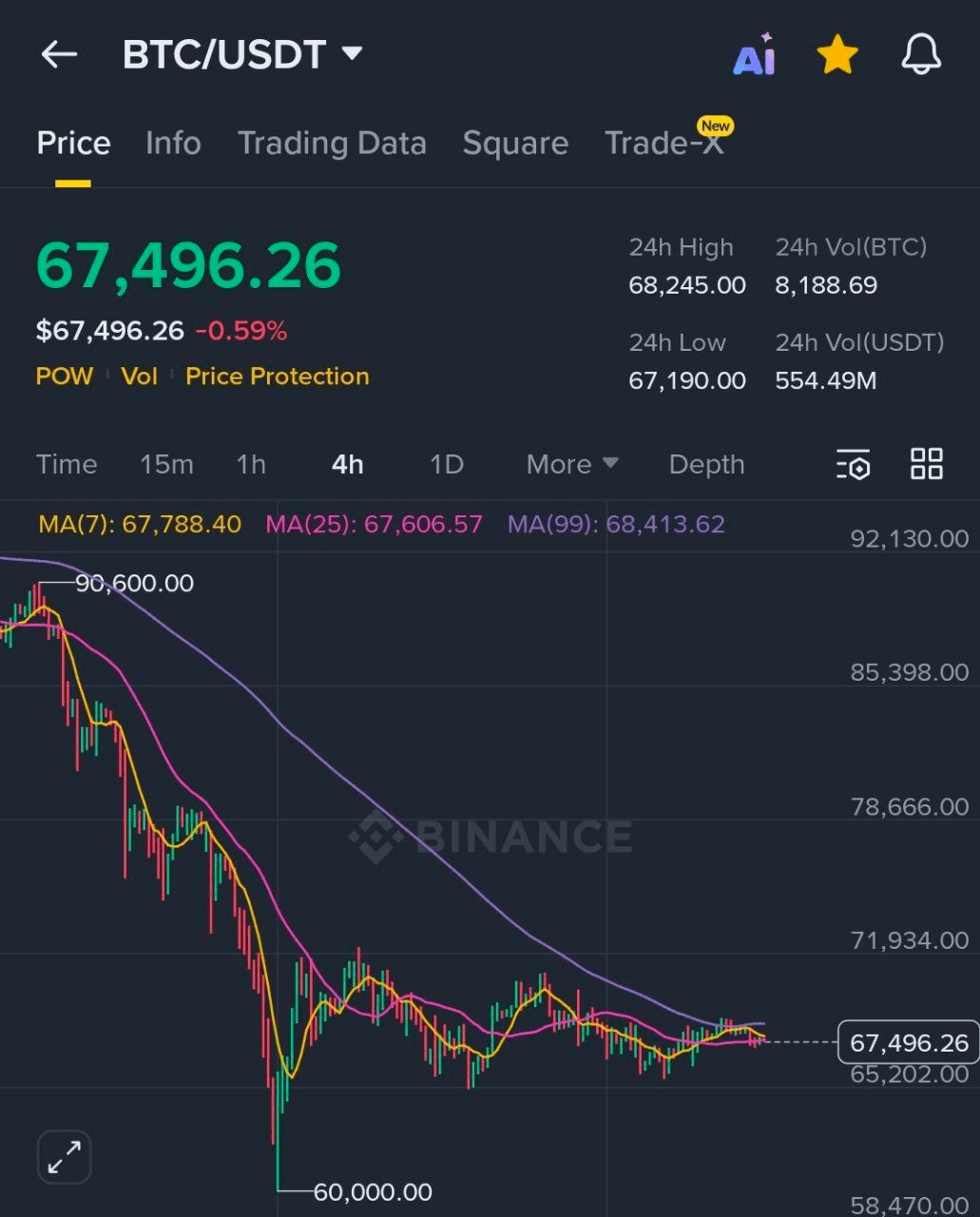Open price alert bell icon

pos(920,55)
